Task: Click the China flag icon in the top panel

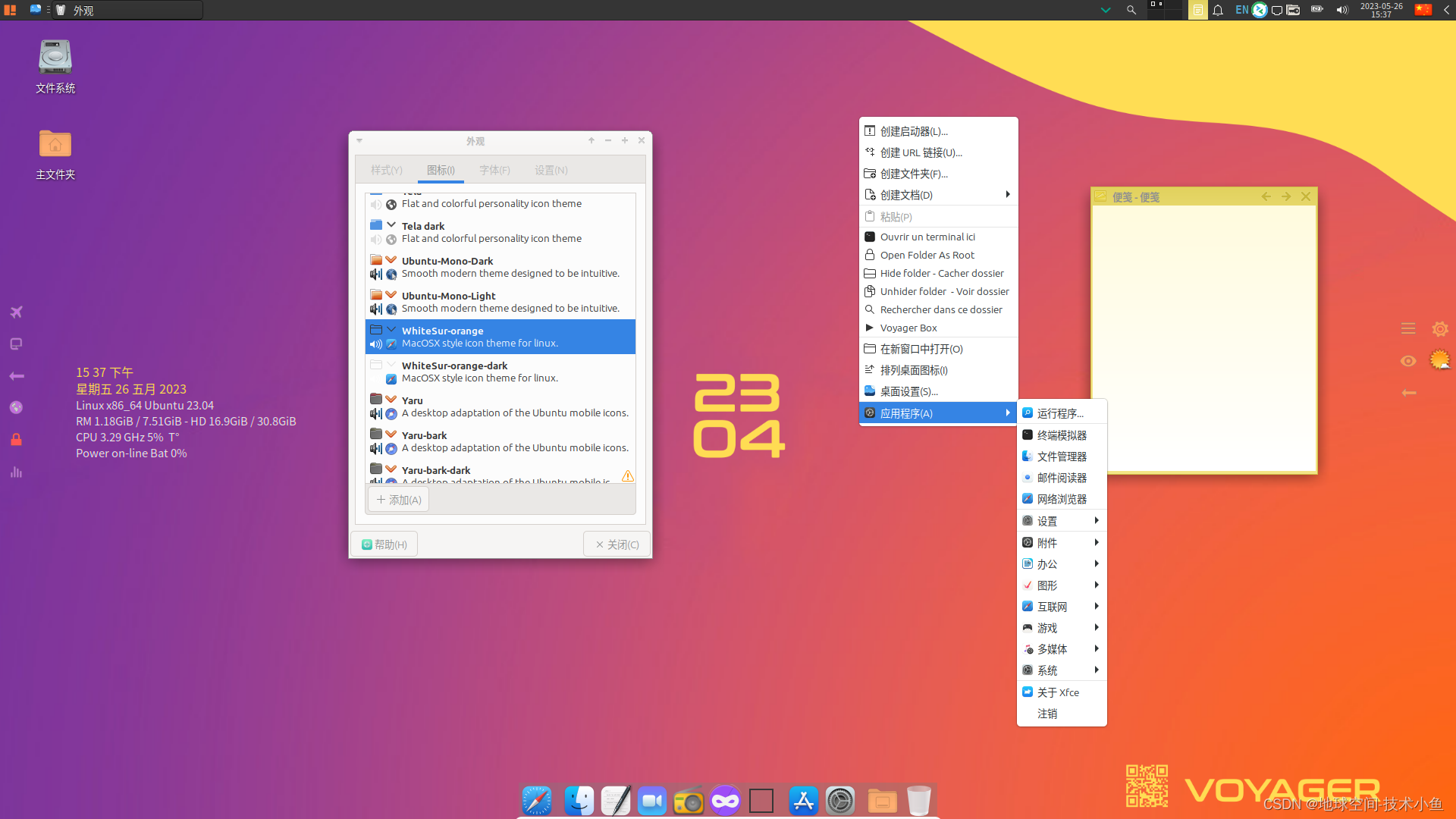Action: [x=1423, y=10]
